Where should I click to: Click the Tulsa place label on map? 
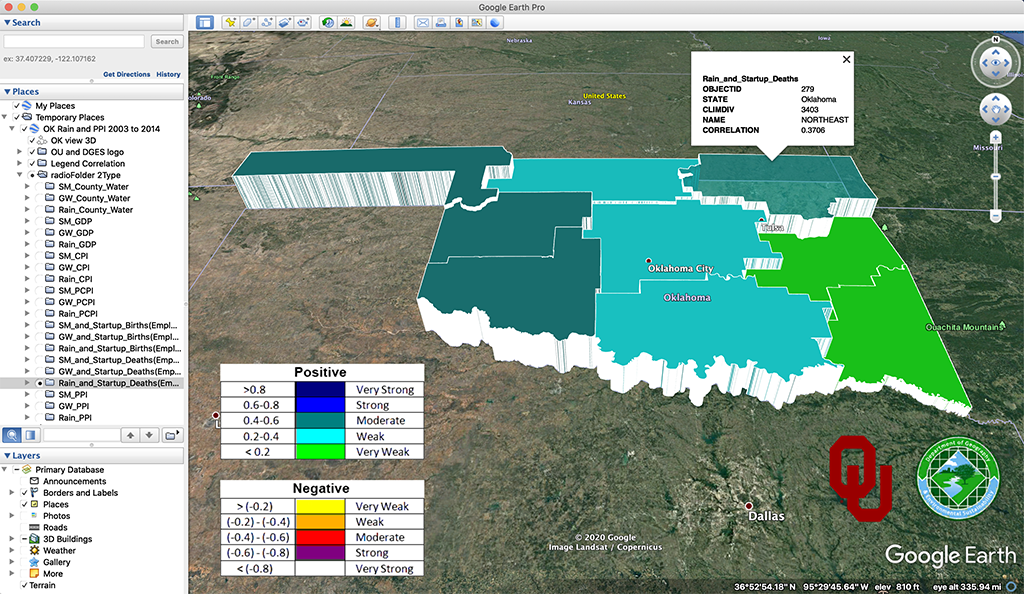[x=773, y=227]
